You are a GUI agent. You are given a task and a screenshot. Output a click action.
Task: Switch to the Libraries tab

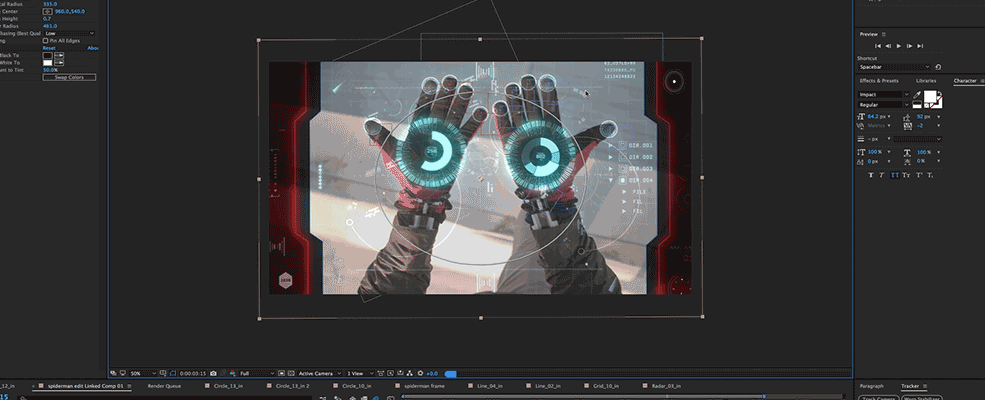tap(926, 80)
